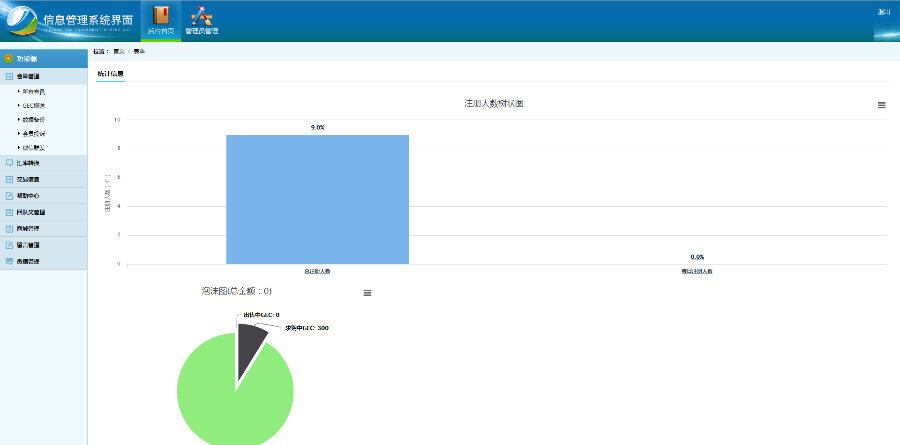
Task: Open the bar chart hamburger export menu
Action: [x=882, y=105]
